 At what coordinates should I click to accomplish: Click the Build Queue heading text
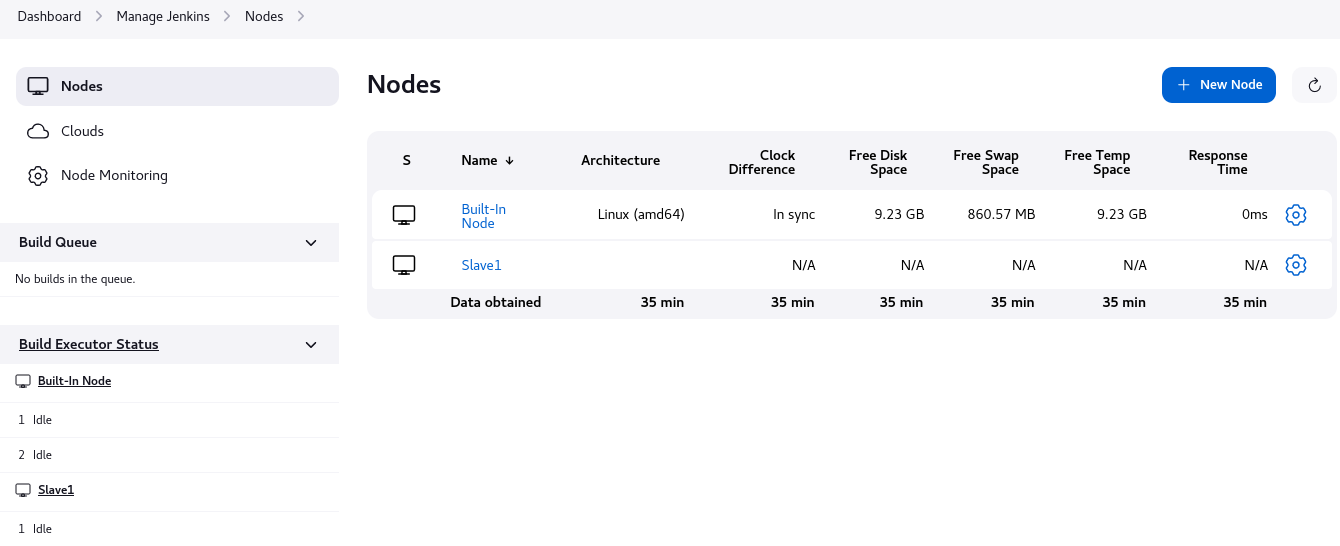[x=58, y=242]
